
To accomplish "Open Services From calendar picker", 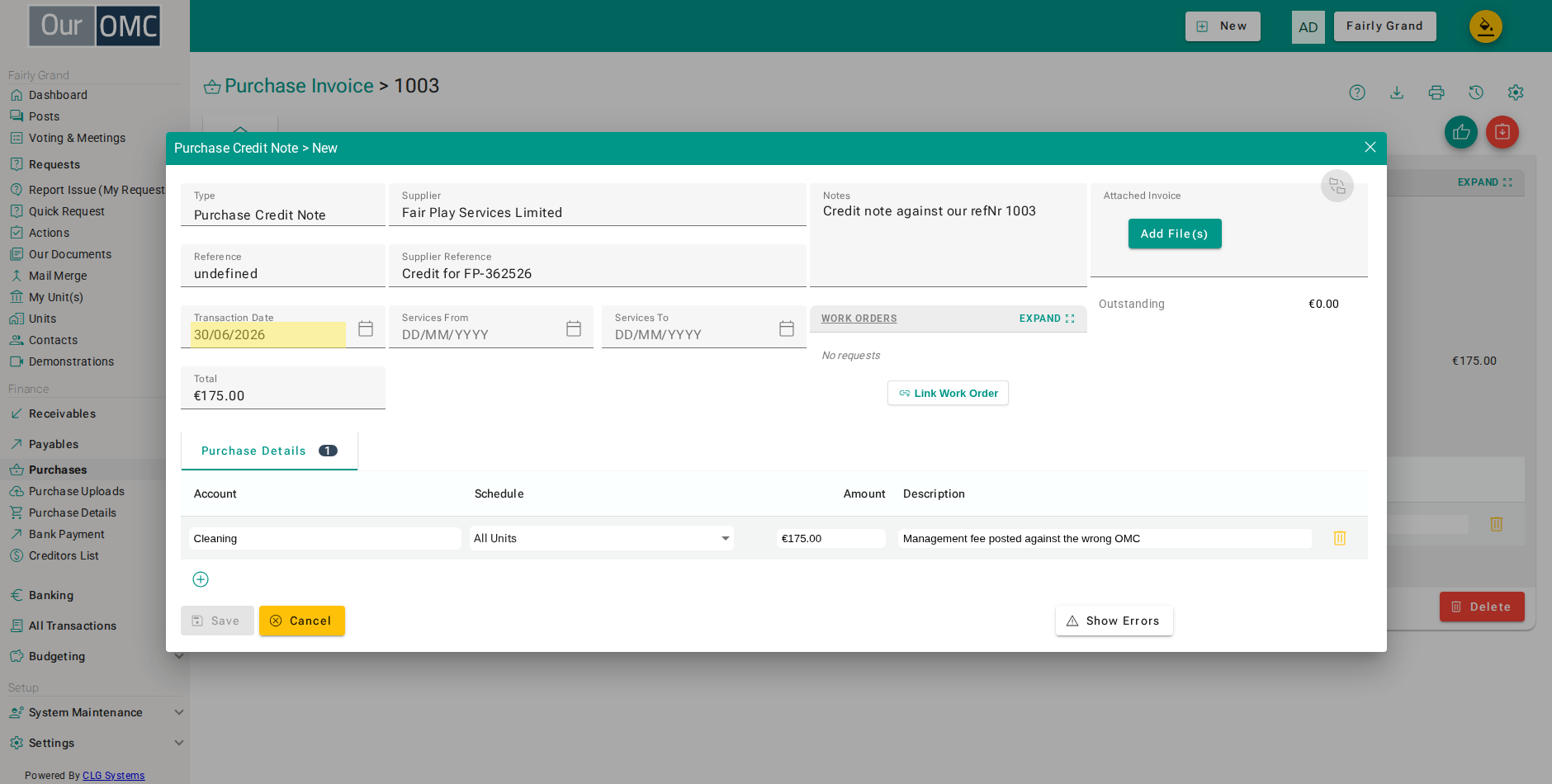I will point(574,328).
